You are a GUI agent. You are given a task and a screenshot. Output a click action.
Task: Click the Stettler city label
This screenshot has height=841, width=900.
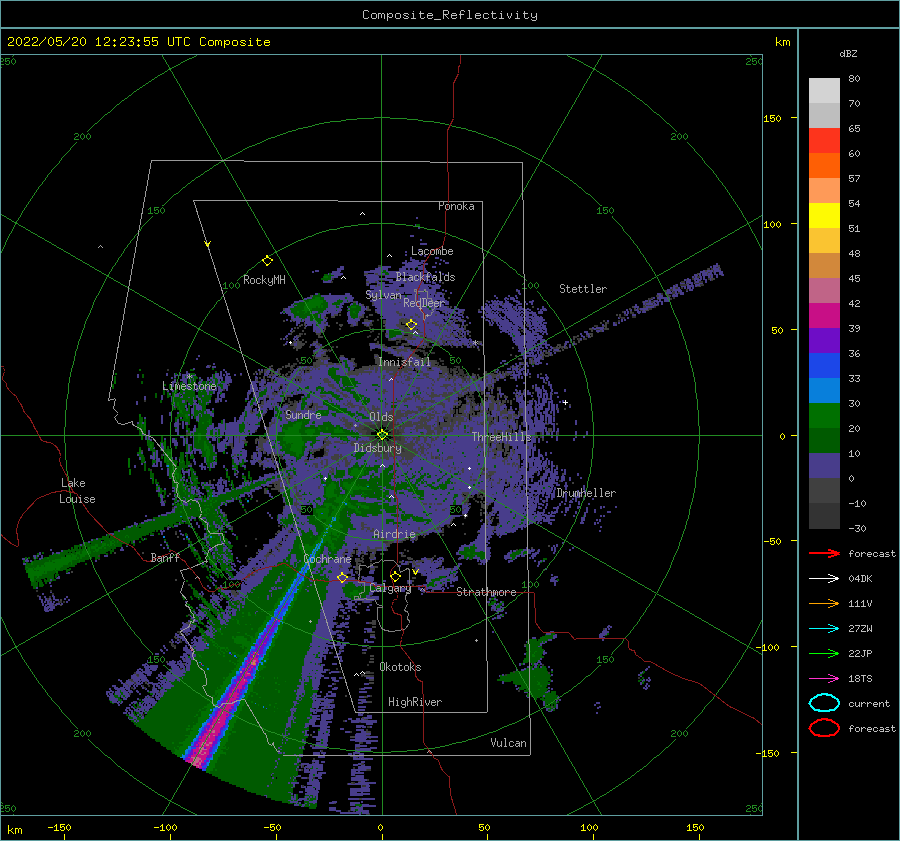[x=583, y=289]
